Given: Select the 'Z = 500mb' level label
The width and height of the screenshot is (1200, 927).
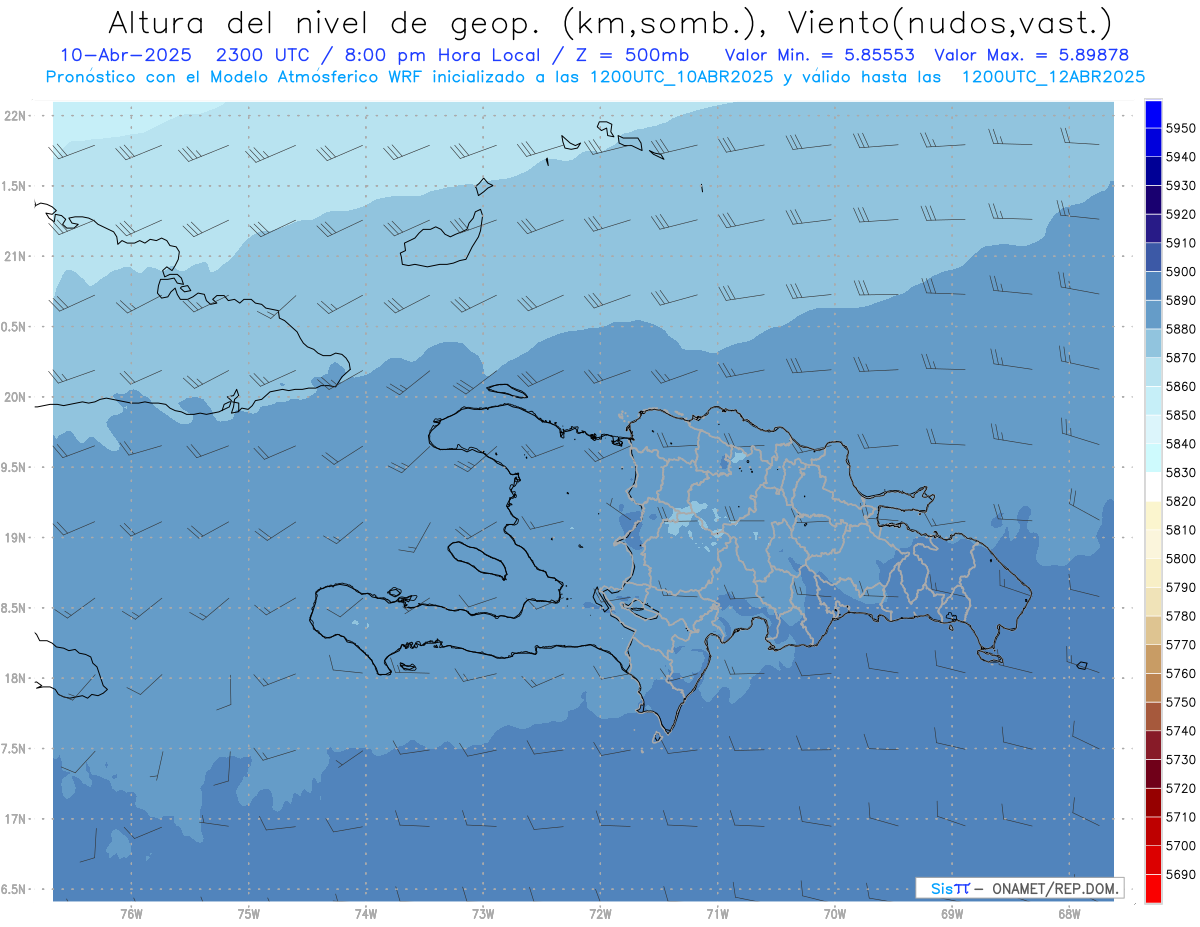Looking at the screenshot, I should pyautogui.click(x=634, y=55).
